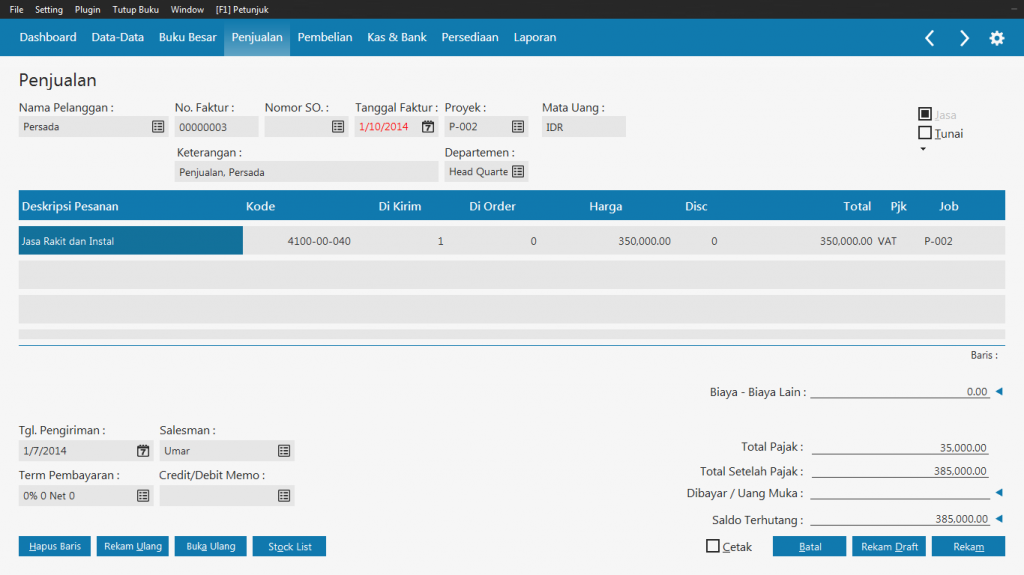Open customer lookup icon beside Persada
The width and height of the screenshot is (1024, 575).
click(158, 127)
